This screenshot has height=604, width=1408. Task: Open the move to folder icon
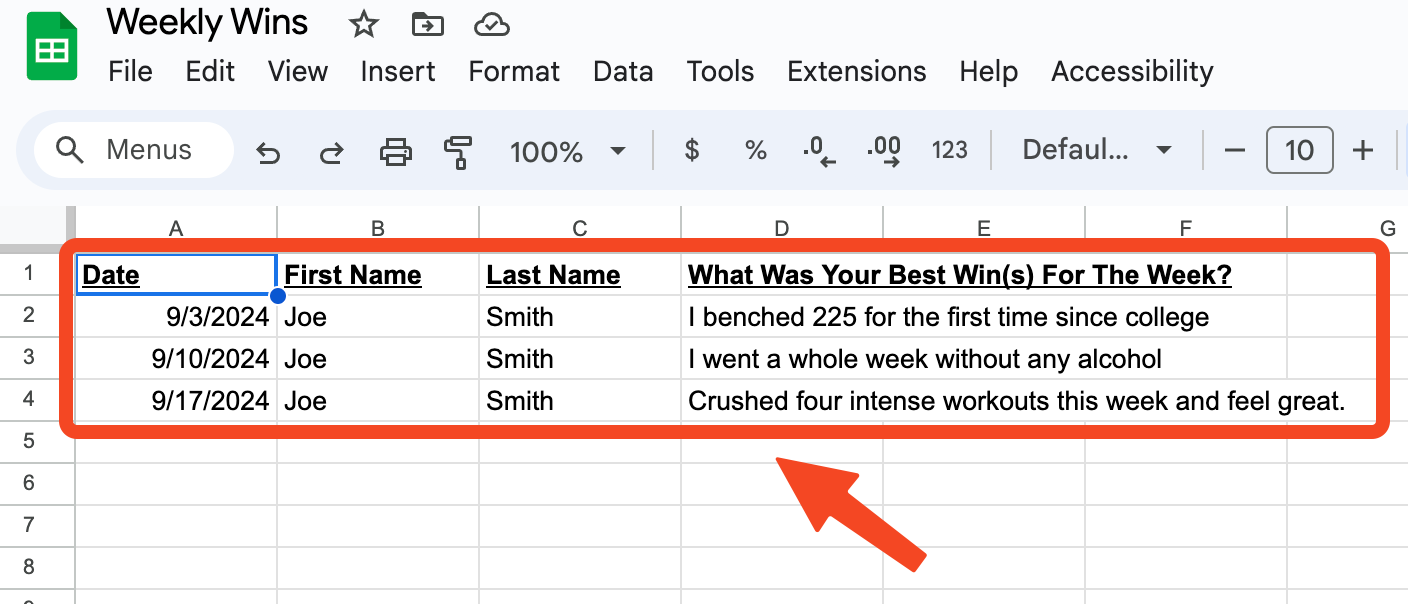(427, 25)
